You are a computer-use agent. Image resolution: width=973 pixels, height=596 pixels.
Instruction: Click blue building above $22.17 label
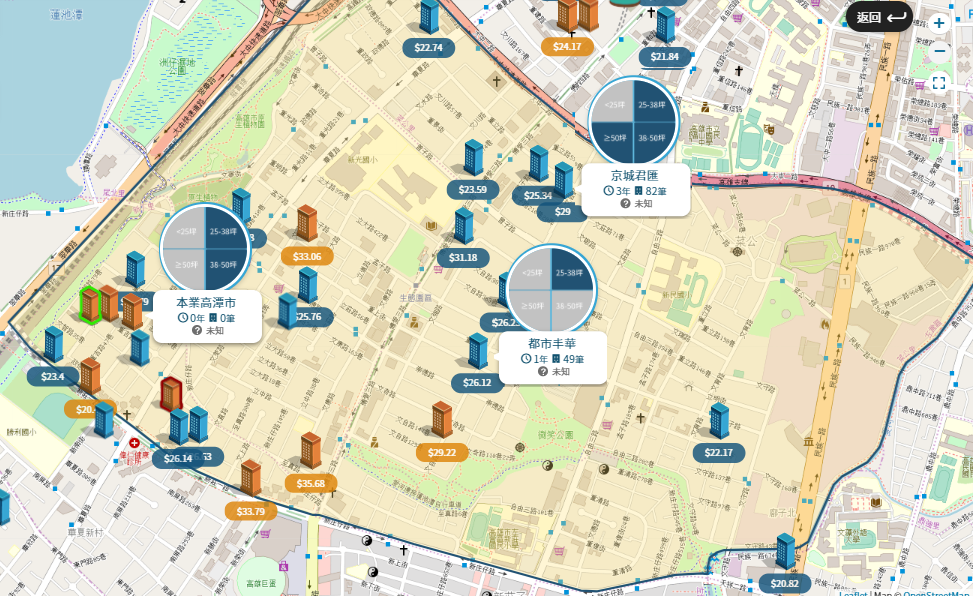(719, 420)
